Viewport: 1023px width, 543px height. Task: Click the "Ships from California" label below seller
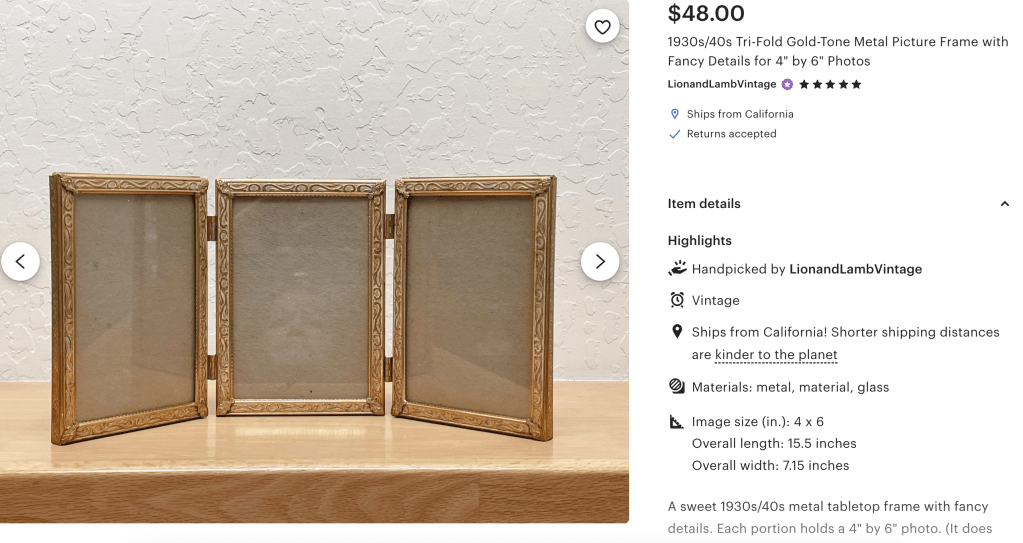click(740, 114)
